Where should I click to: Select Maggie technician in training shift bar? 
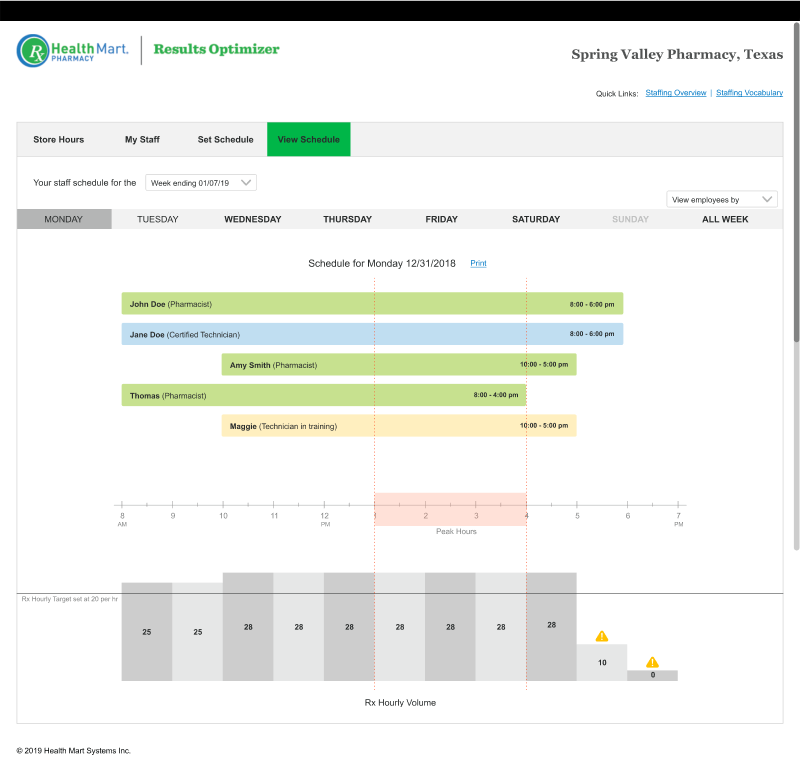(399, 426)
